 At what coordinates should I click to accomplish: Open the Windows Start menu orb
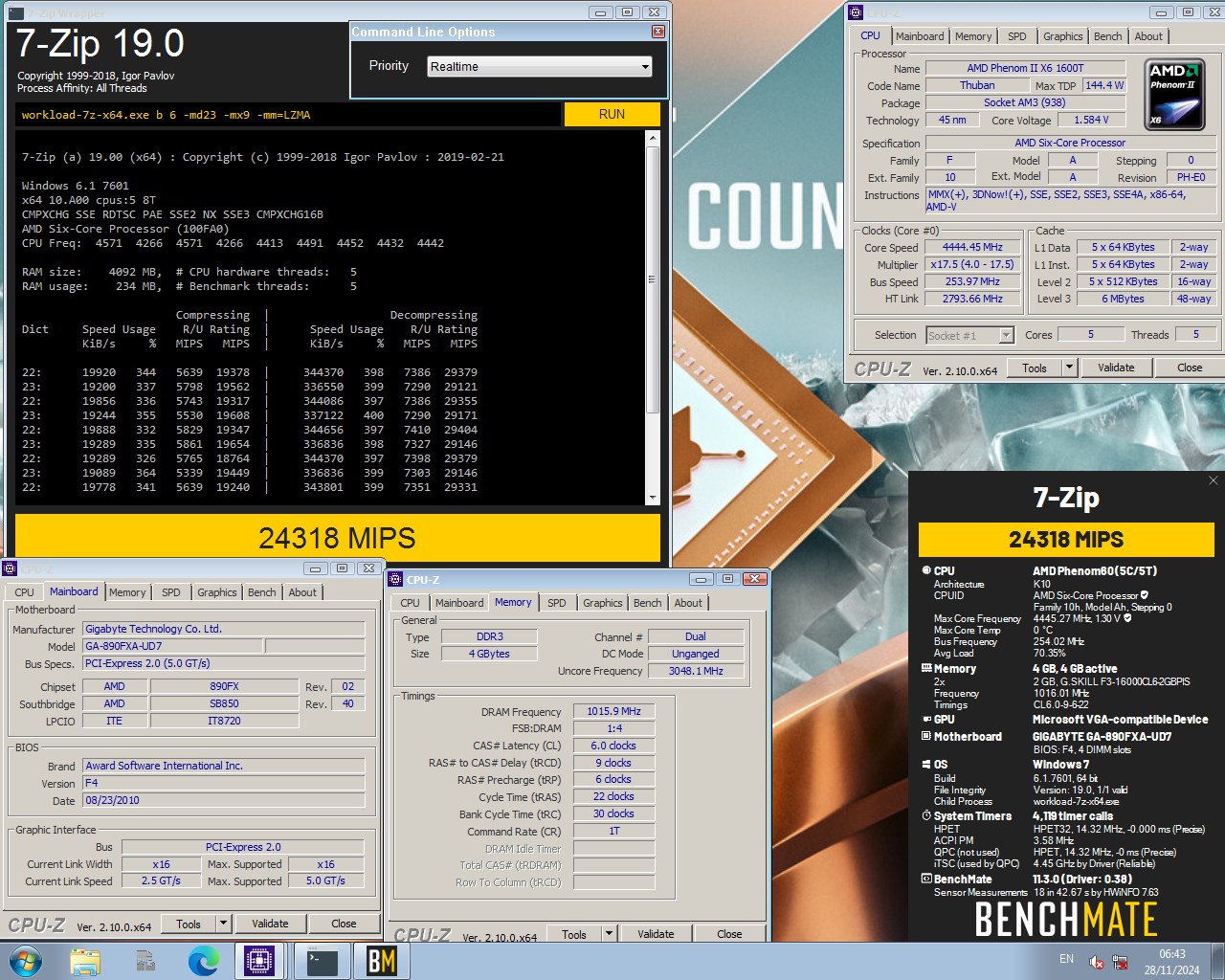(x=25, y=961)
